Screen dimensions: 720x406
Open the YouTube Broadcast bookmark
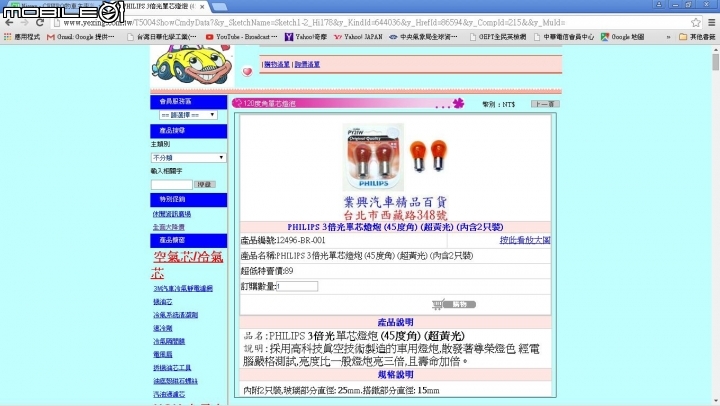242,37
